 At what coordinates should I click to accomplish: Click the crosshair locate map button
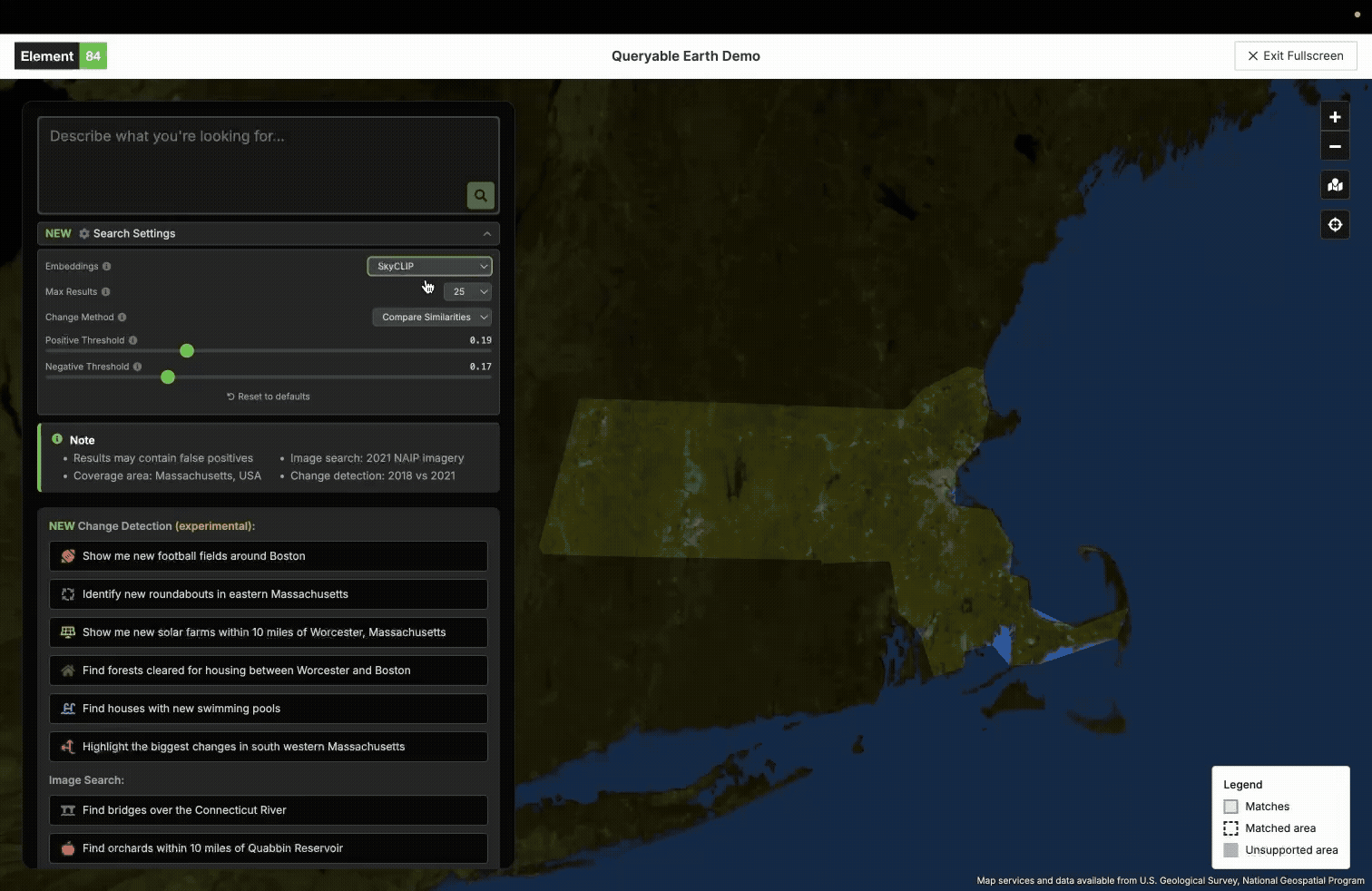coord(1335,225)
